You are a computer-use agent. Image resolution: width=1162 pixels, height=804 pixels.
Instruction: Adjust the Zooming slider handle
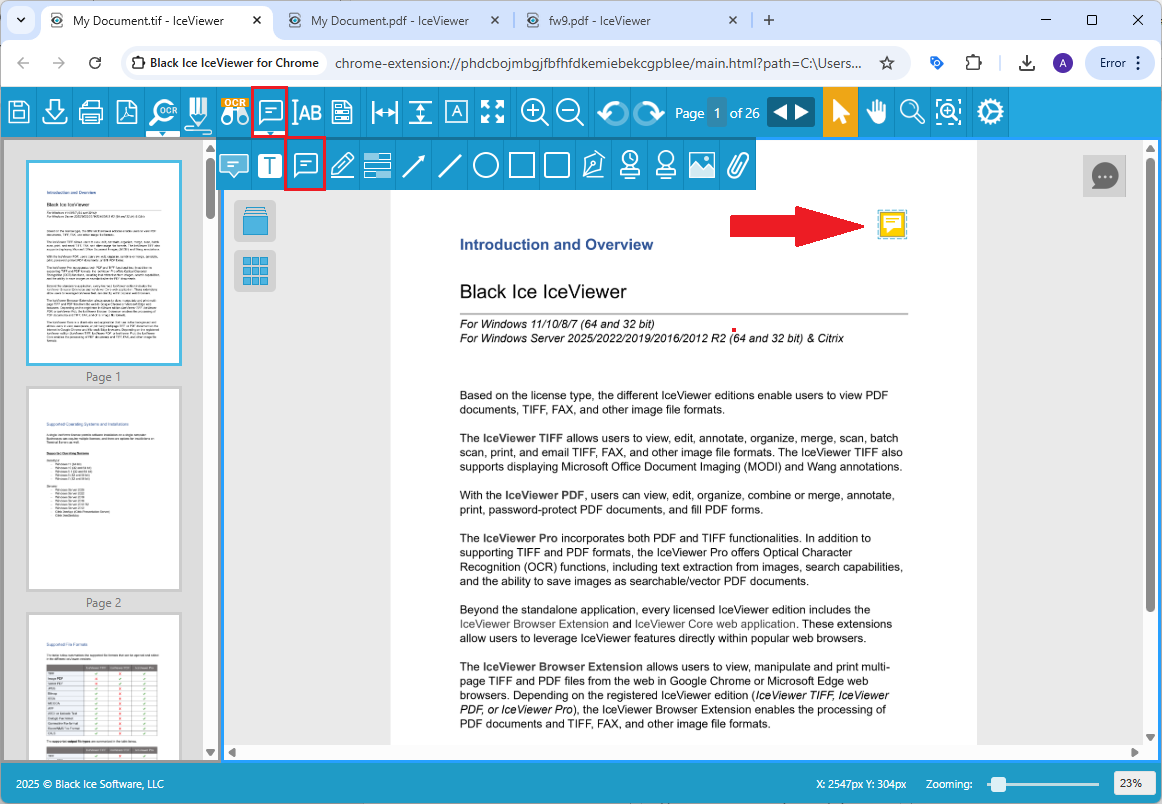(x=998, y=784)
